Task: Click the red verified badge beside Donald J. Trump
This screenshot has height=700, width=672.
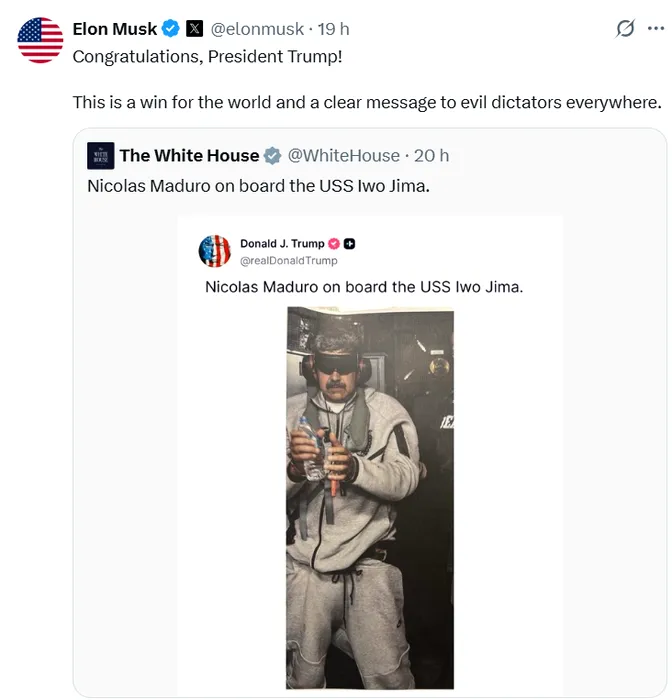Action: coord(334,244)
